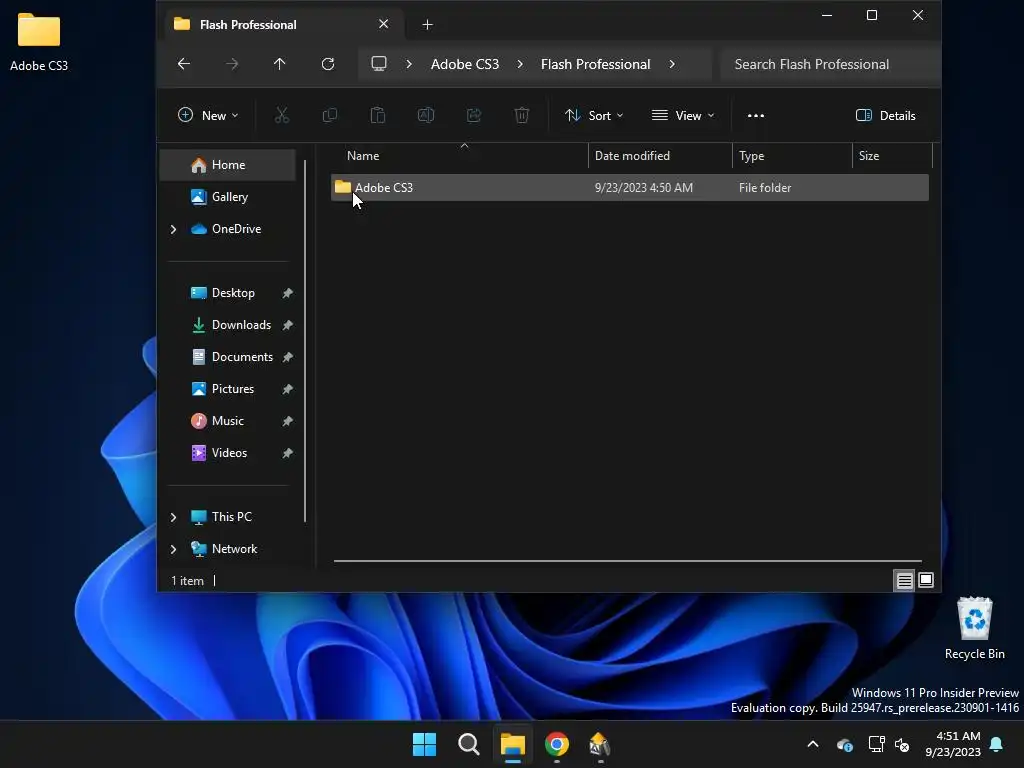Click the OneDrive cloud tray icon
This screenshot has height=768, width=1024.
pyautogui.click(x=844, y=744)
